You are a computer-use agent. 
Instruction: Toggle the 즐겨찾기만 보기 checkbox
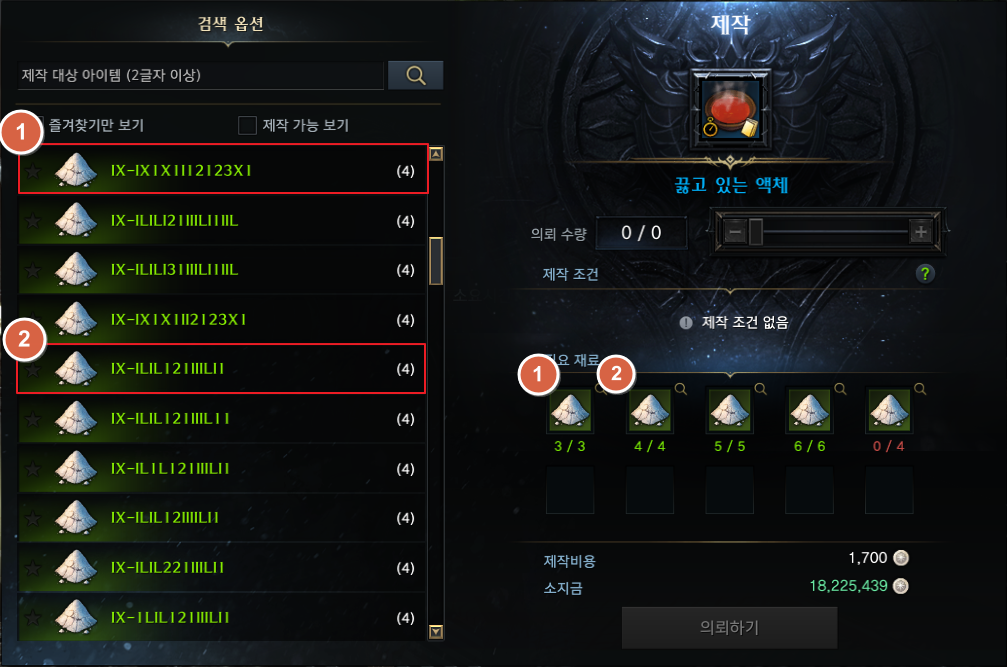click(37, 125)
